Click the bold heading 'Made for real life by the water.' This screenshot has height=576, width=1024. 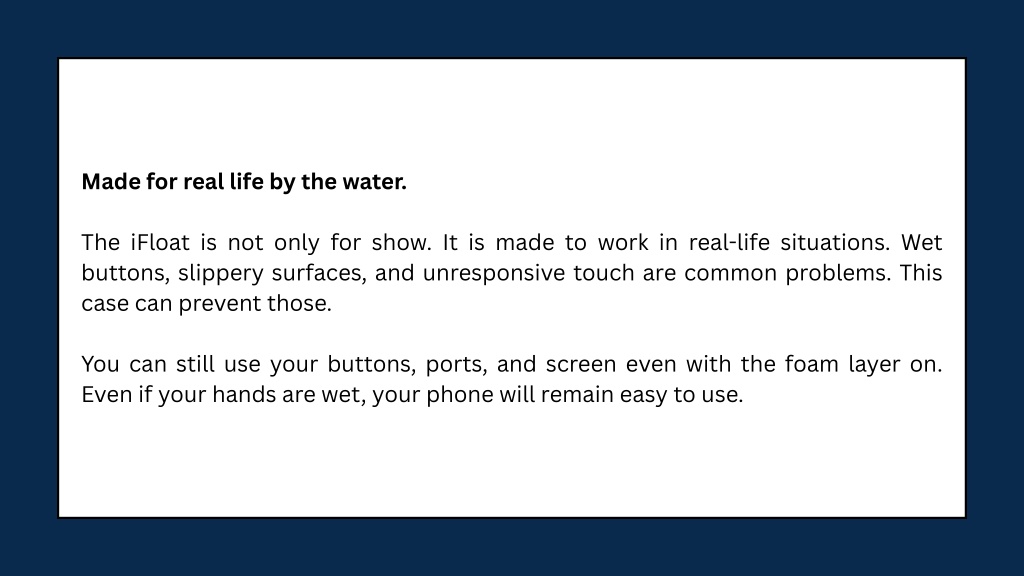click(x=244, y=182)
